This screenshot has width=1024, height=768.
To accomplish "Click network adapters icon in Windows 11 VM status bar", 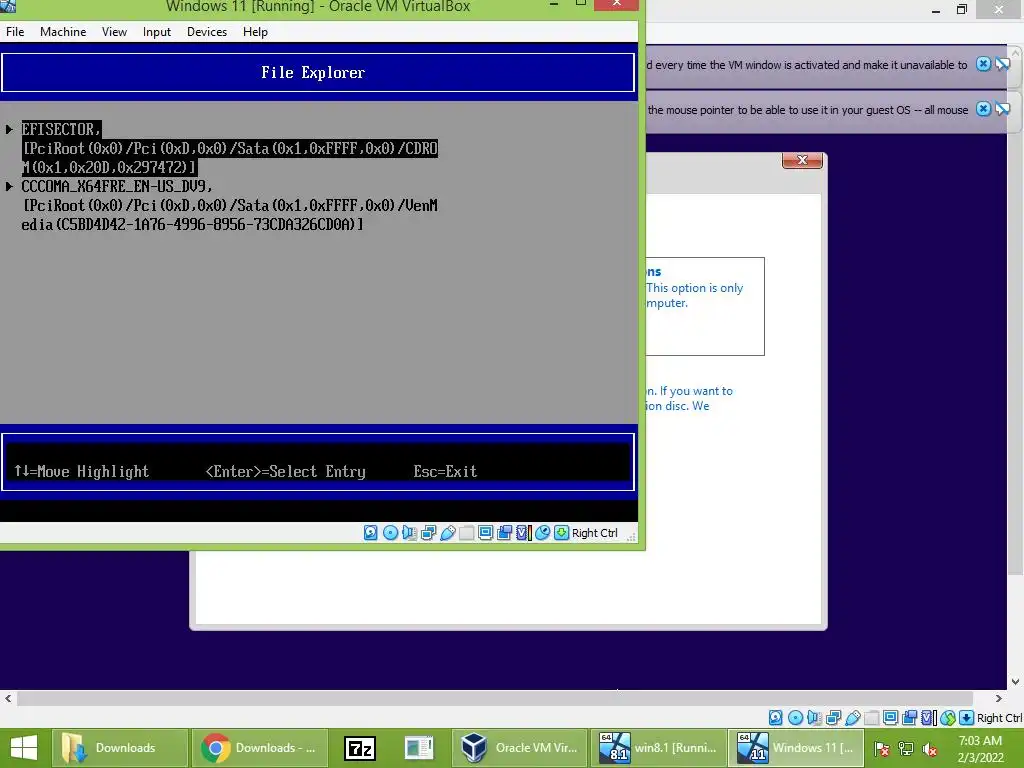I will coord(428,533).
